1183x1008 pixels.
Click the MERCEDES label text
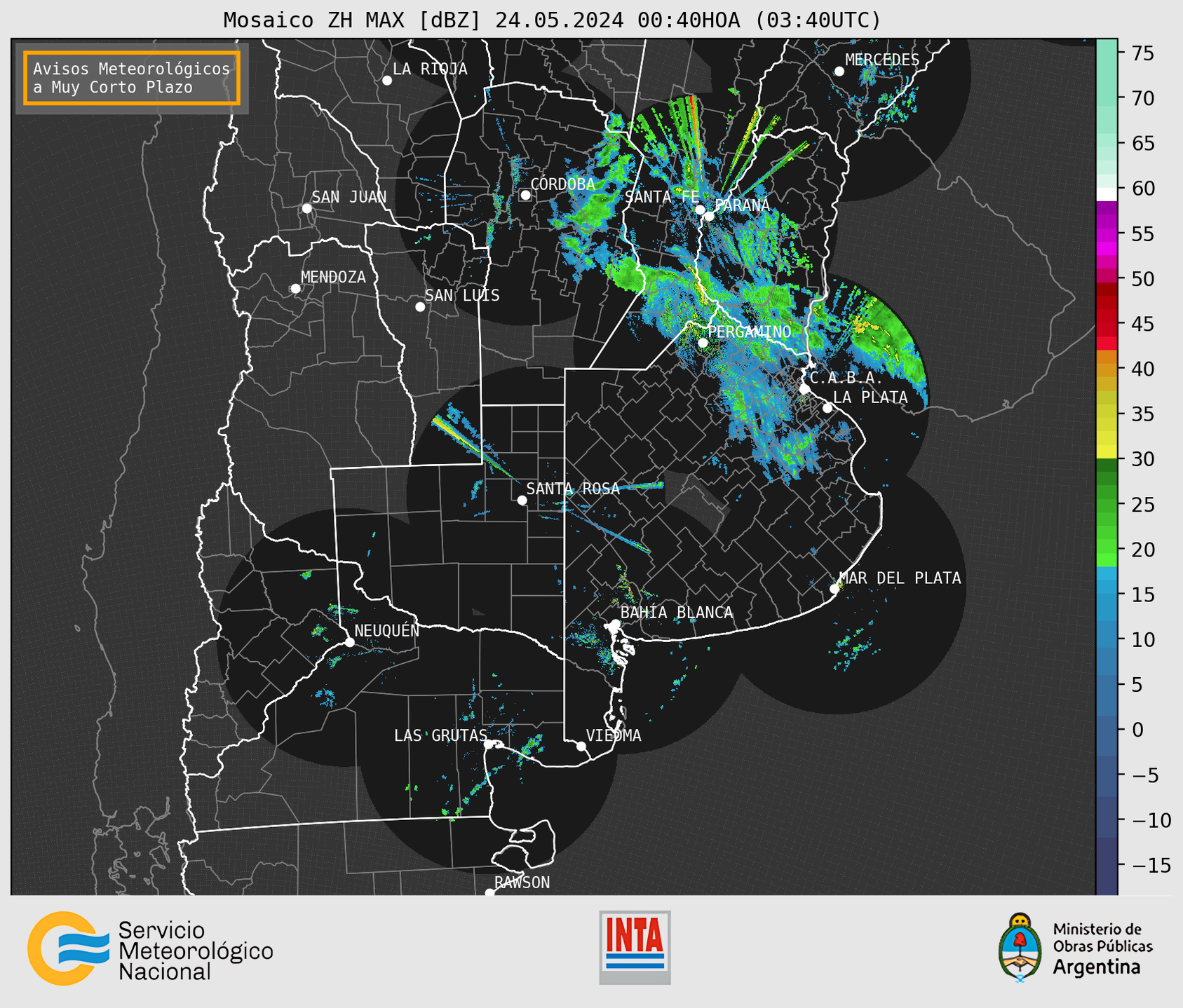tap(882, 60)
